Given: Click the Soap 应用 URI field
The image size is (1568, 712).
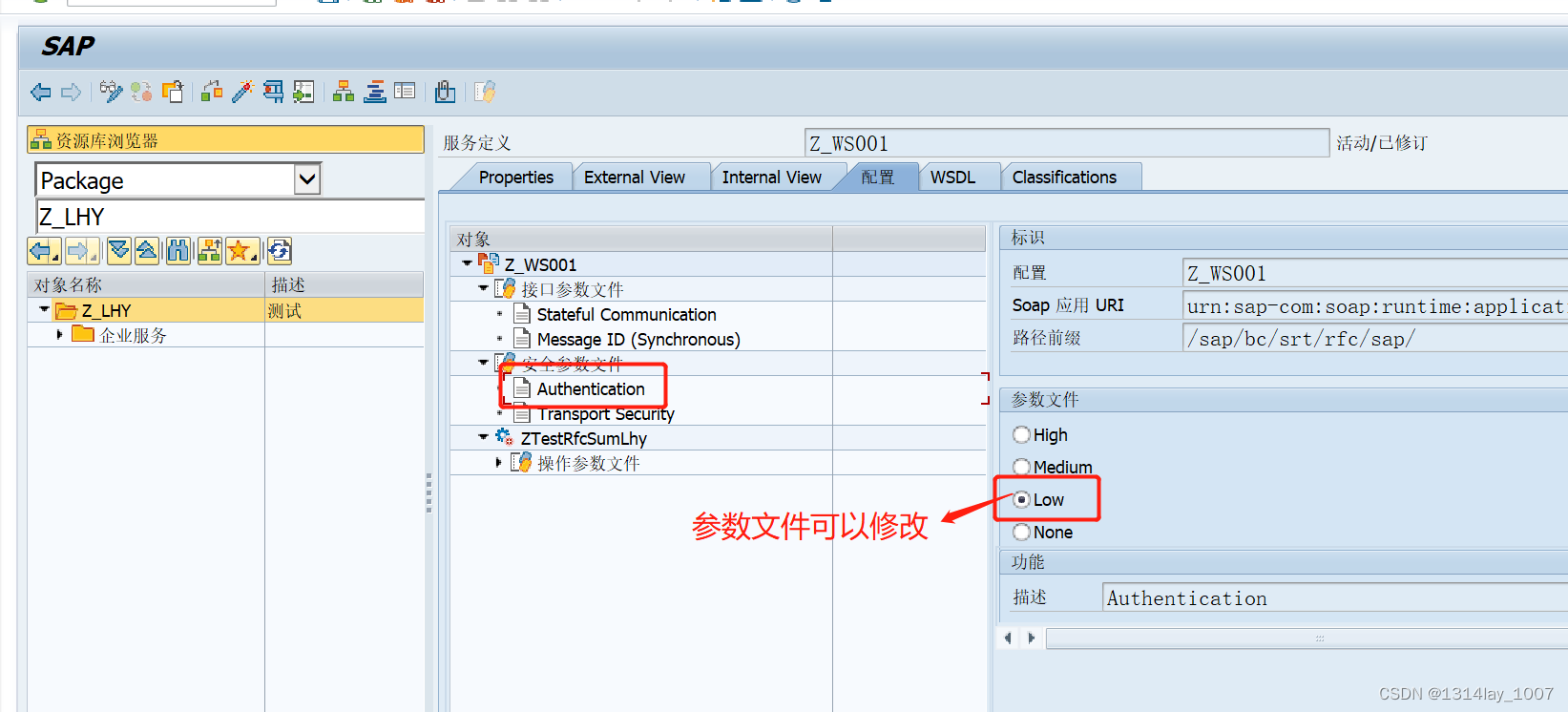Looking at the screenshot, I should point(1374,305).
